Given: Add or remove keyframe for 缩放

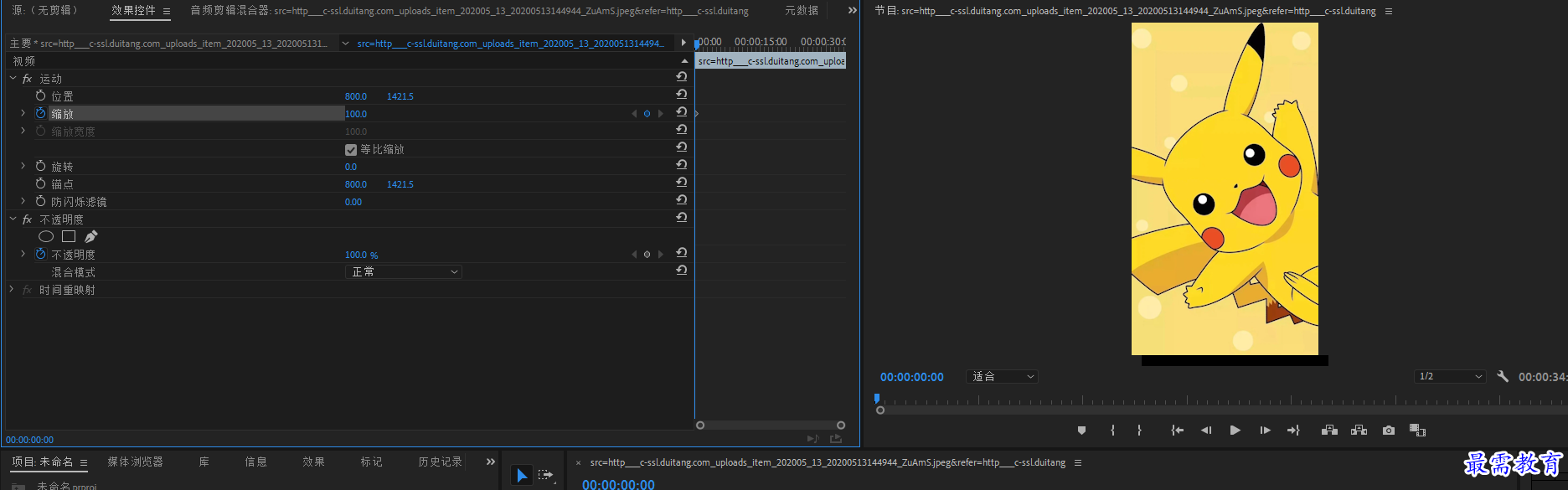Looking at the screenshot, I should coord(647,114).
